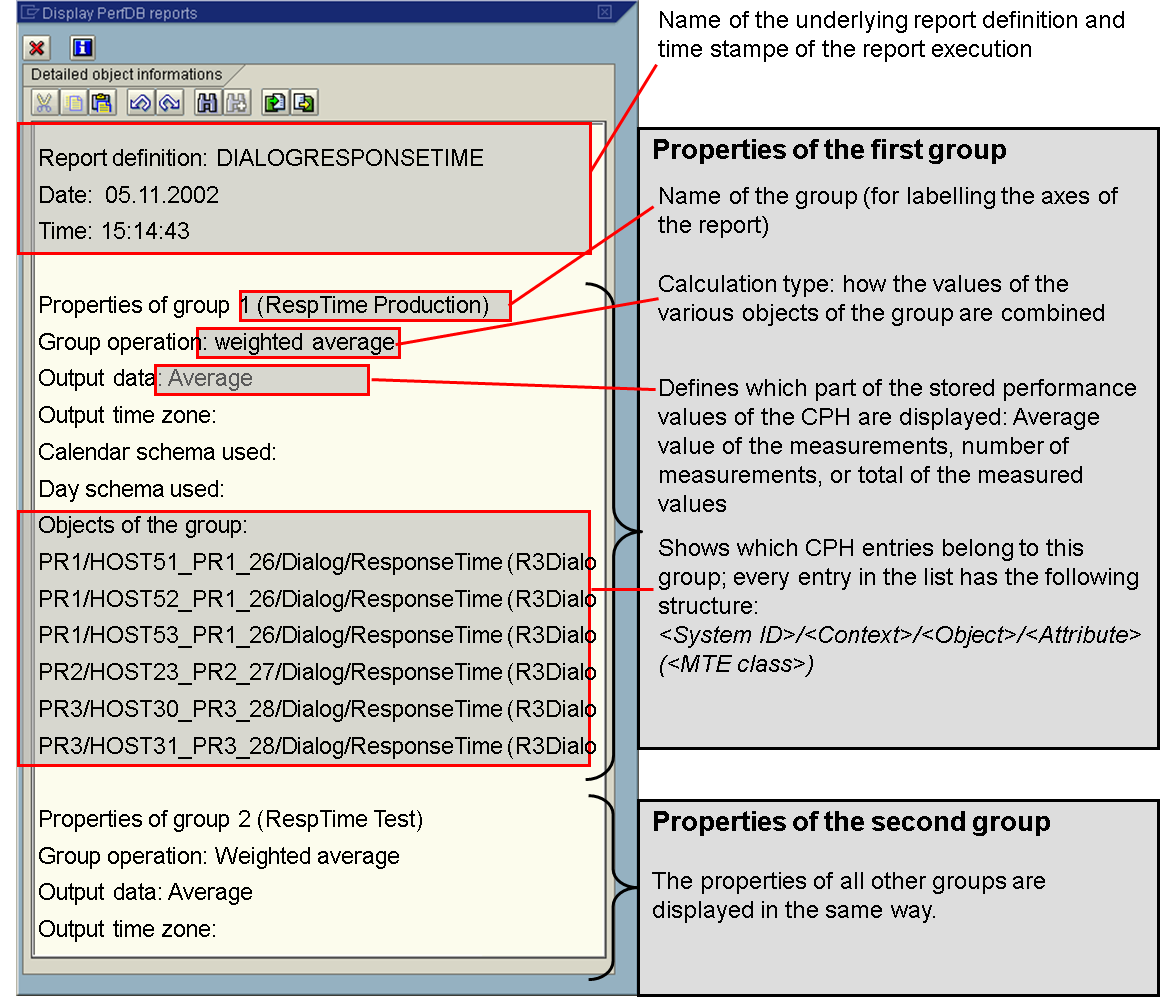Select the Detailed object informations tab
Viewport: 1160px width, 1000px height.
pos(126,75)
